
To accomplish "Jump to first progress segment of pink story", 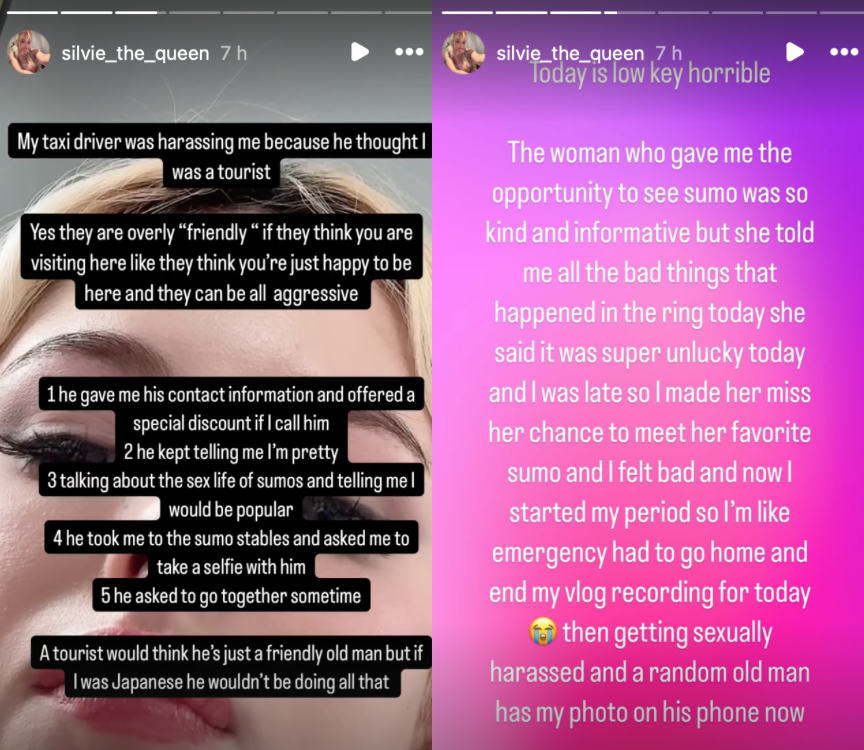I will [x=467, y=12].
